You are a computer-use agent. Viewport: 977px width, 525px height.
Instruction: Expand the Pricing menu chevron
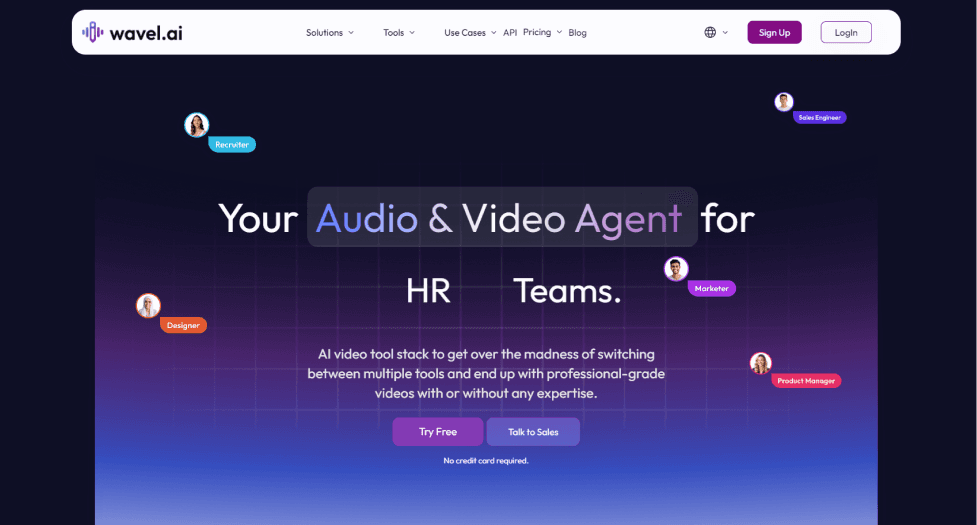click(559, 32)
